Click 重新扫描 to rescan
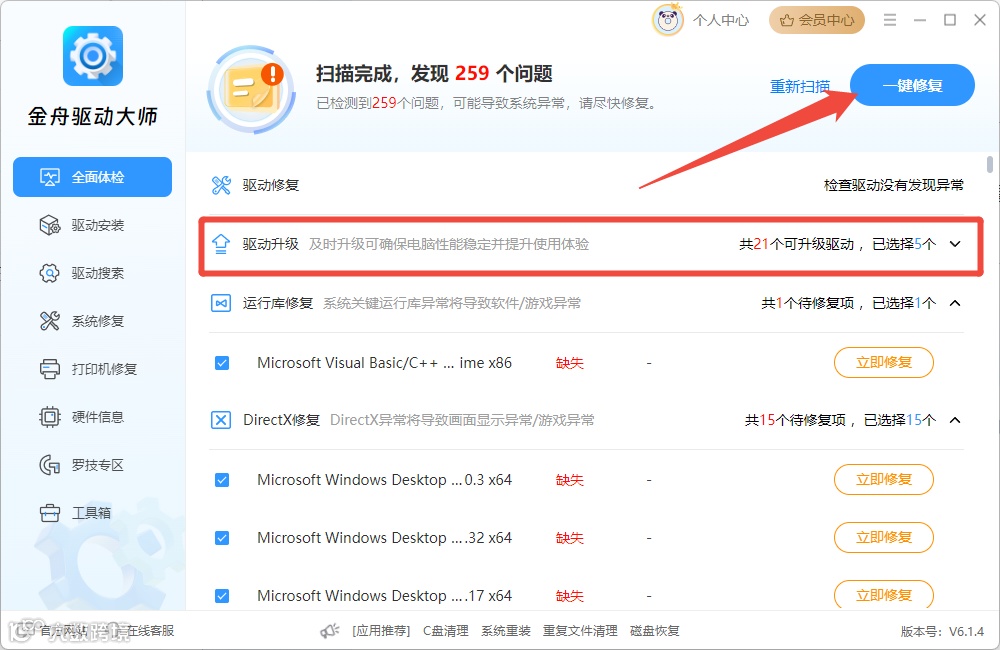 coord(800,86)
